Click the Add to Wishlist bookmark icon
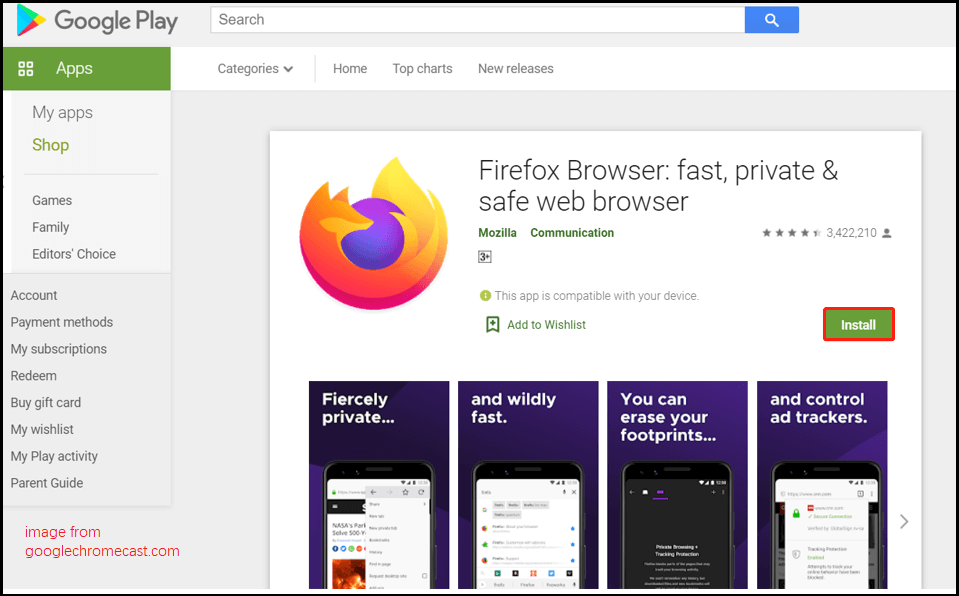Image resolution: width=959 pixels, height=596 pixels. pyautogui.click(x=492, y=324)
